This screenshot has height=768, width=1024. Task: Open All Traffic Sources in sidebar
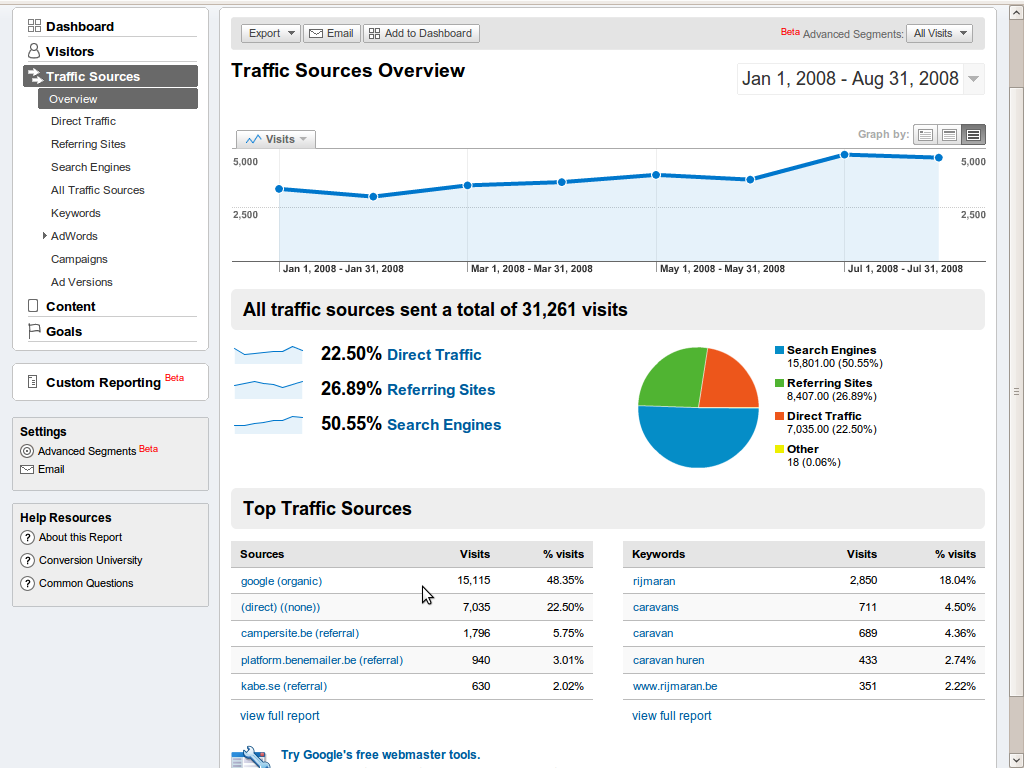(97, 190)
